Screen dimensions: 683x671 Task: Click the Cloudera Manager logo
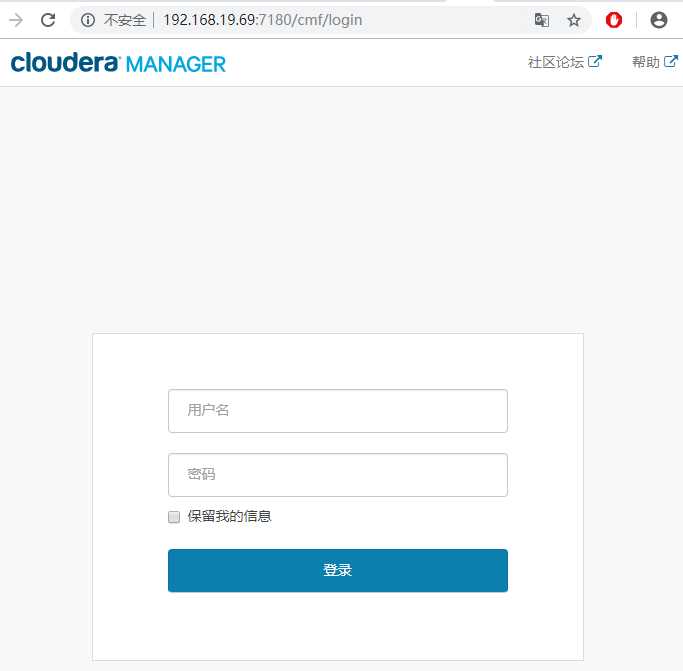[118, 63]
